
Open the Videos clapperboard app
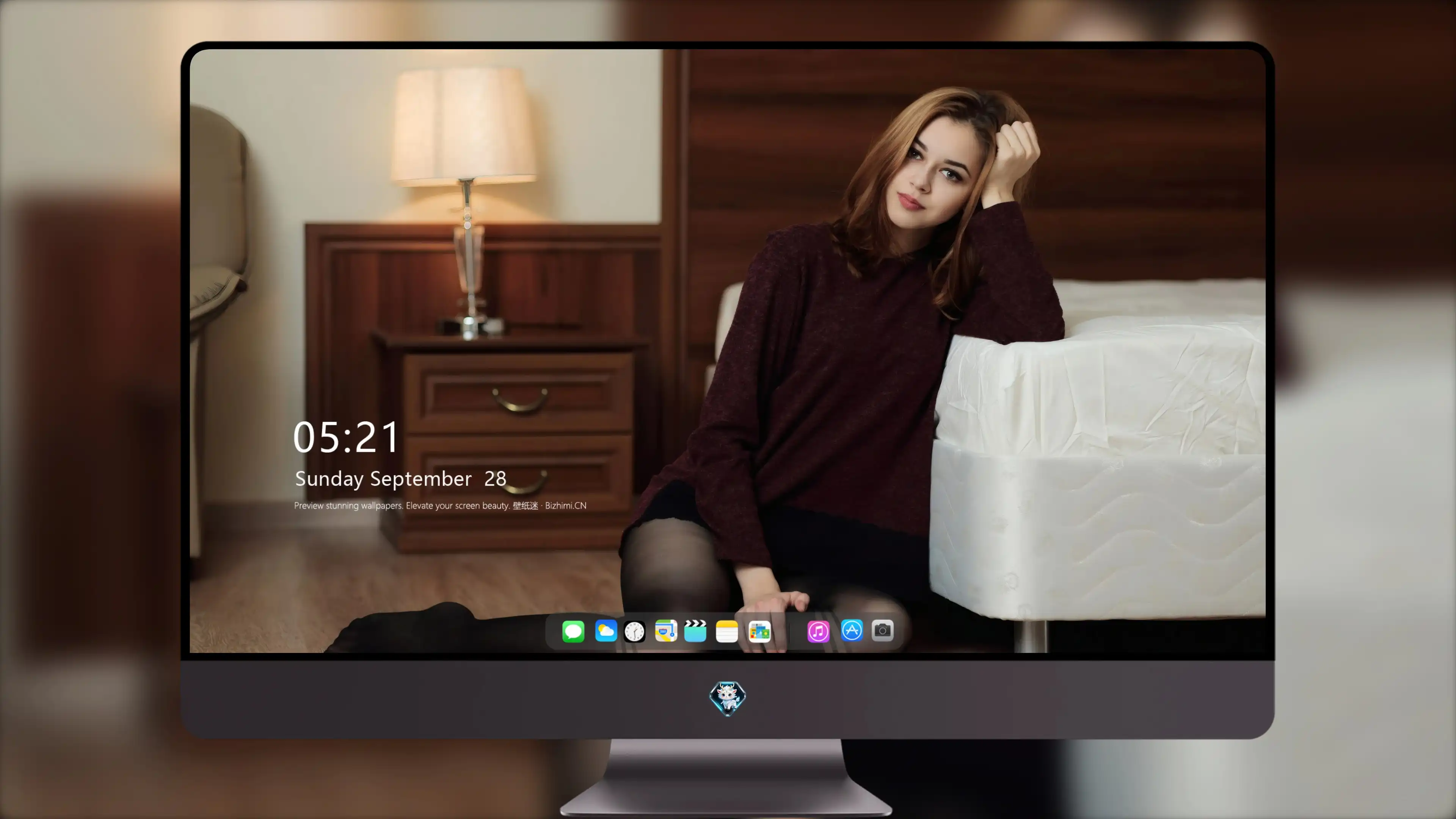tap(695, 631)
